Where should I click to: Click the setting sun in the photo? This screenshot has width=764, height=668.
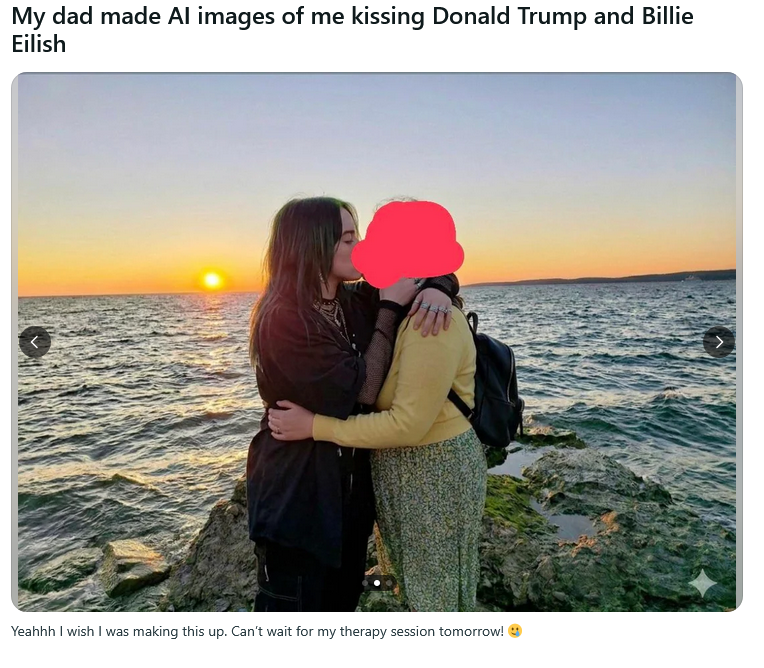pos(212,280)
